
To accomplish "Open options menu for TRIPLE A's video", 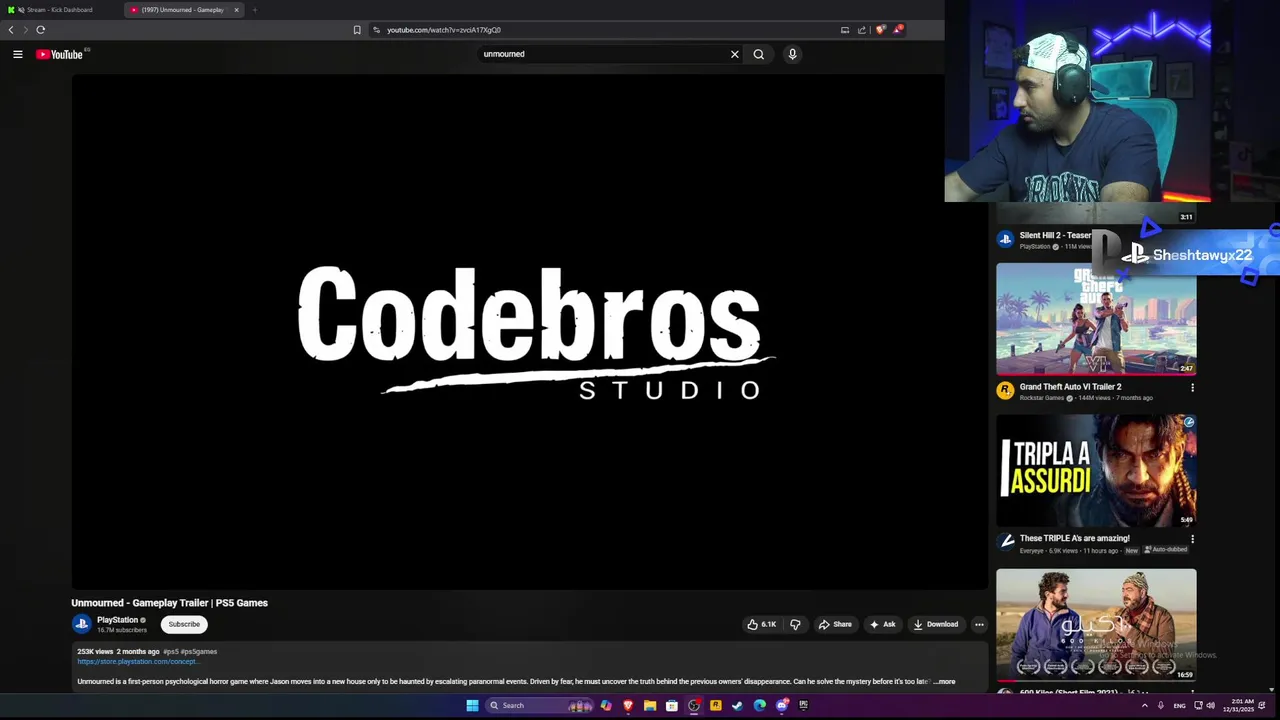I will click(x=1192, y=540).
